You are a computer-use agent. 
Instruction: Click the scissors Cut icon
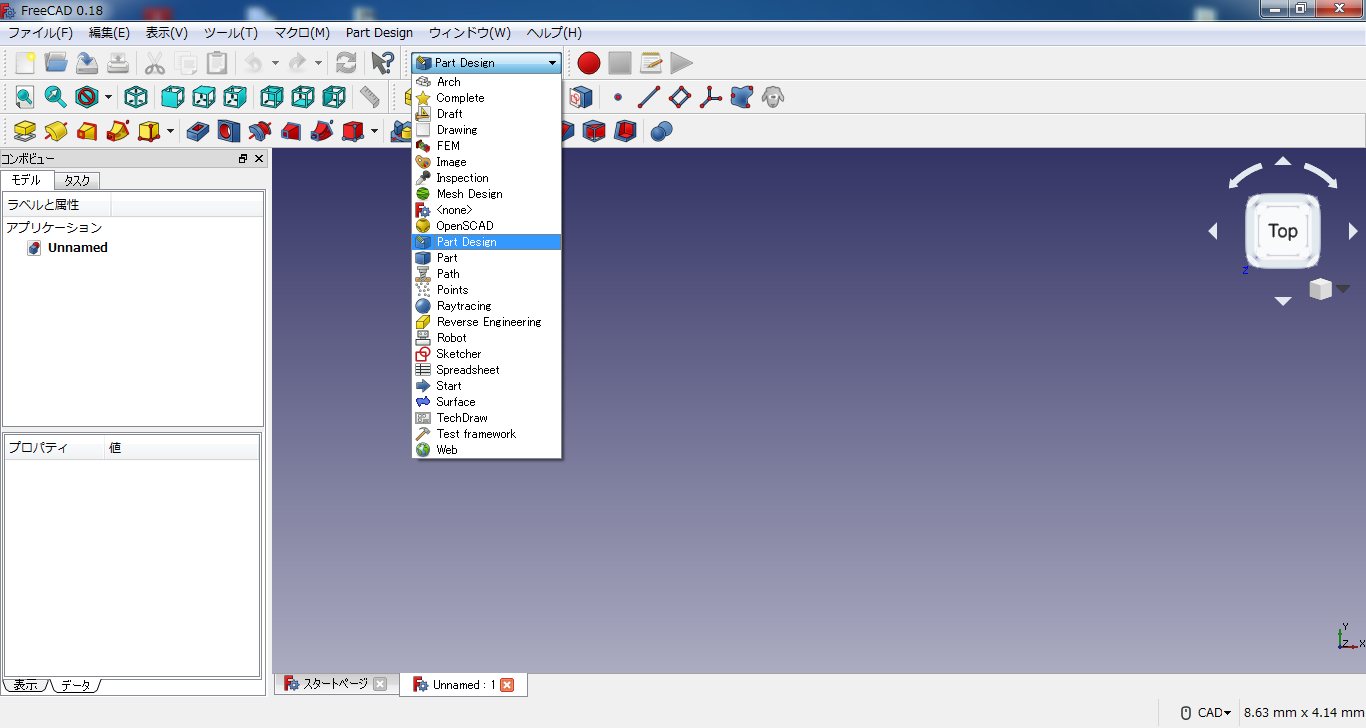pyautogui.click(x=155, y=63)
